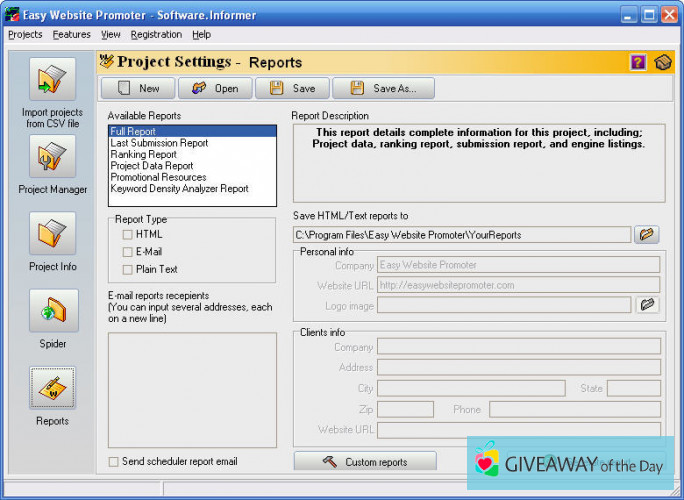The image size is (684, 500).
Task: Open the Project Manager sidebar icon
Action: [x=52, y=157]
